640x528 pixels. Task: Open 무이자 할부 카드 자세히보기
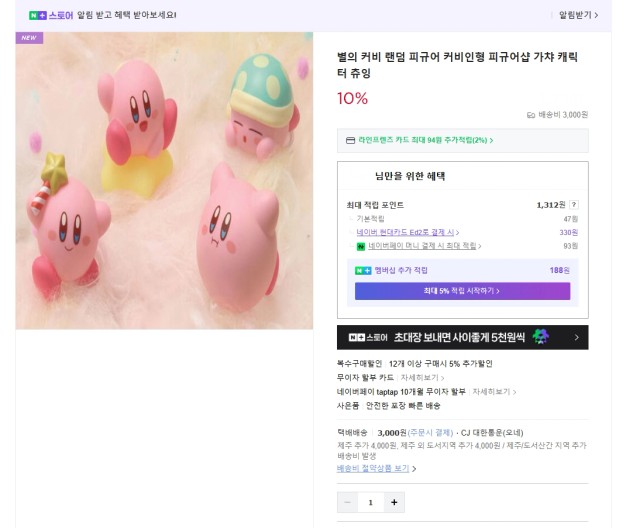[422, 378]
